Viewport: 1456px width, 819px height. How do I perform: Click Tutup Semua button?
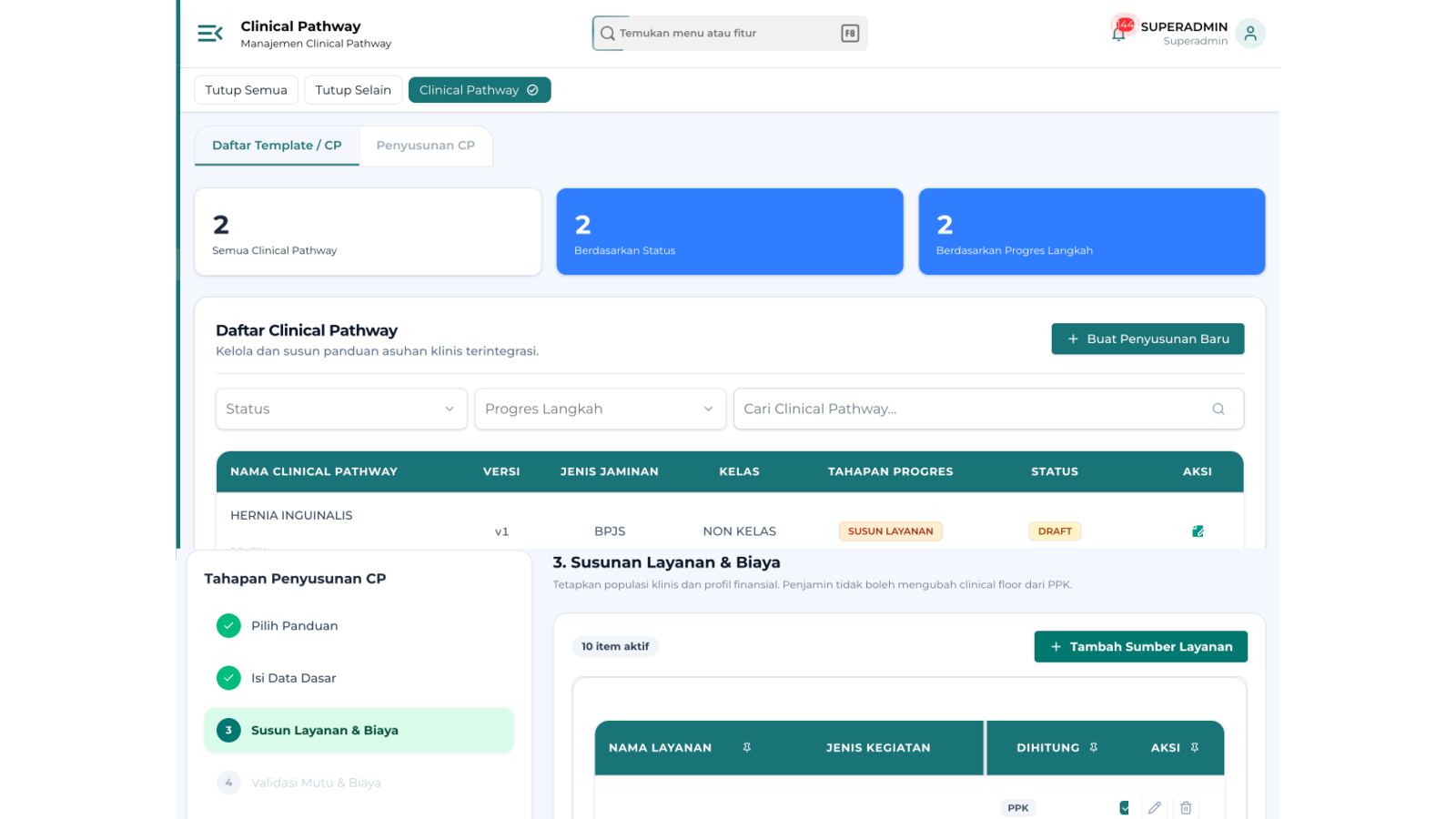click(246, 90)
